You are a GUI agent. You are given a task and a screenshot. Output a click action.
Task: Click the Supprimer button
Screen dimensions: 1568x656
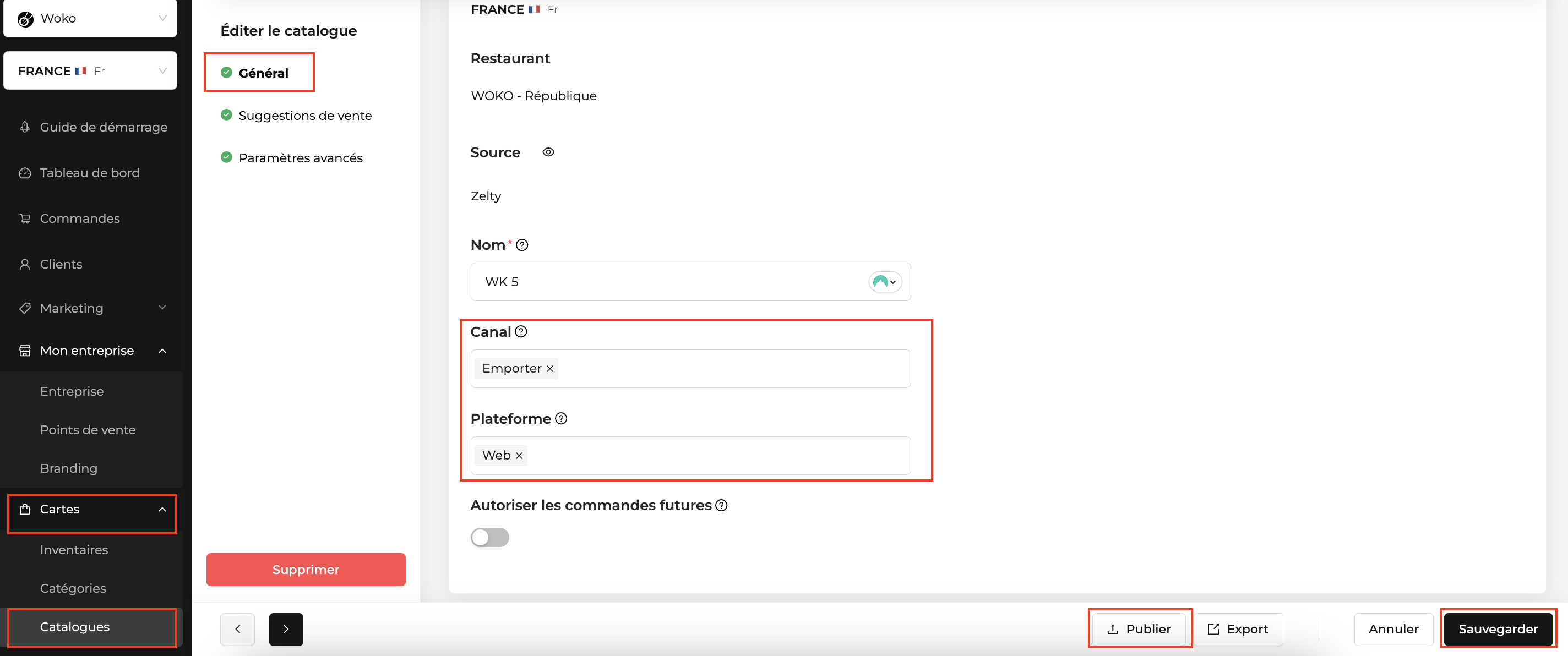tap(306, 570)
